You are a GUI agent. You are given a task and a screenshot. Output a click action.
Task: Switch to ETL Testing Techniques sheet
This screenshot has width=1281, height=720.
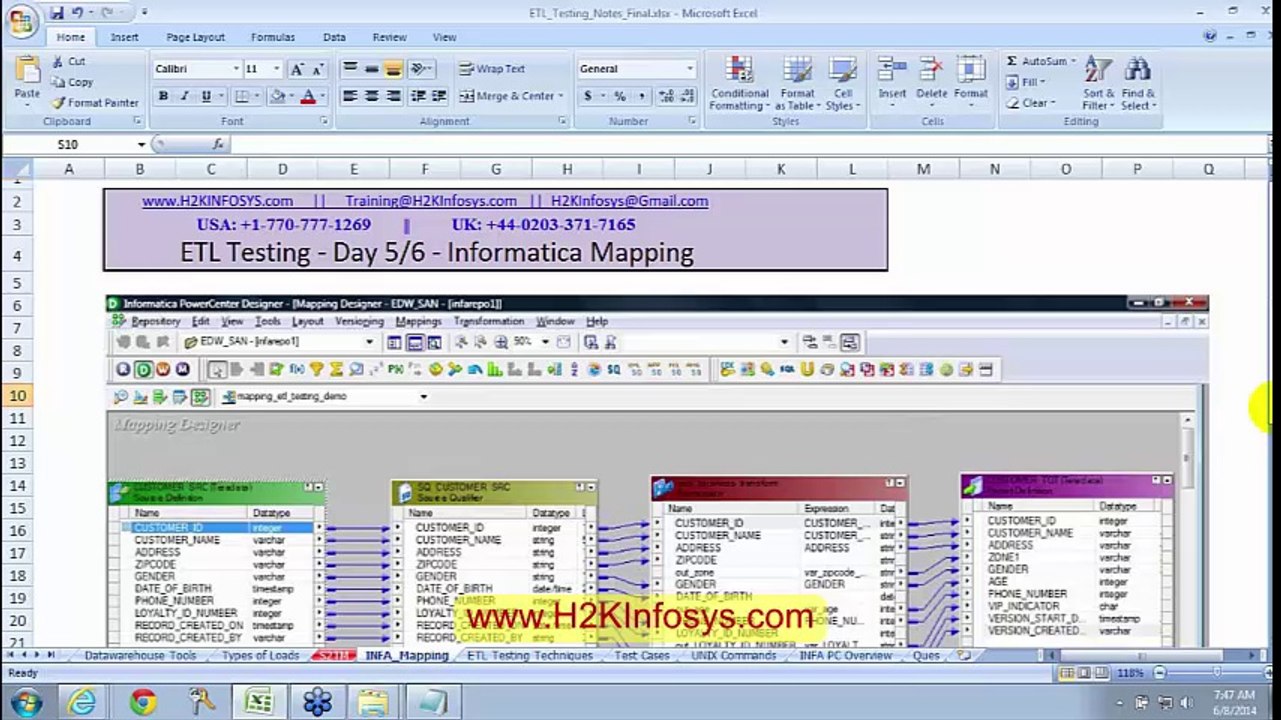529,656
